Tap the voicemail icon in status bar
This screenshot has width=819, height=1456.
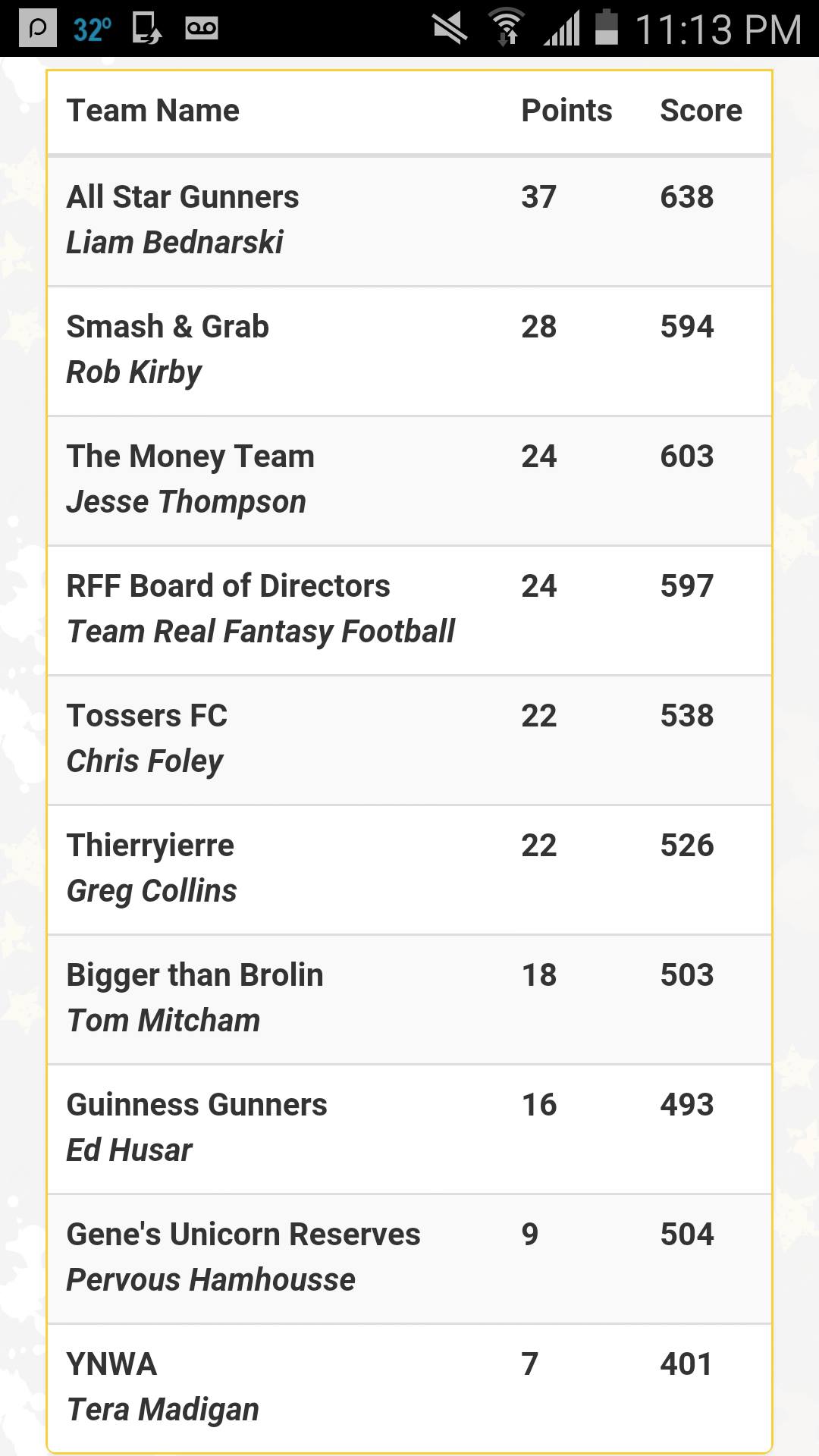[x=202, y=29]
